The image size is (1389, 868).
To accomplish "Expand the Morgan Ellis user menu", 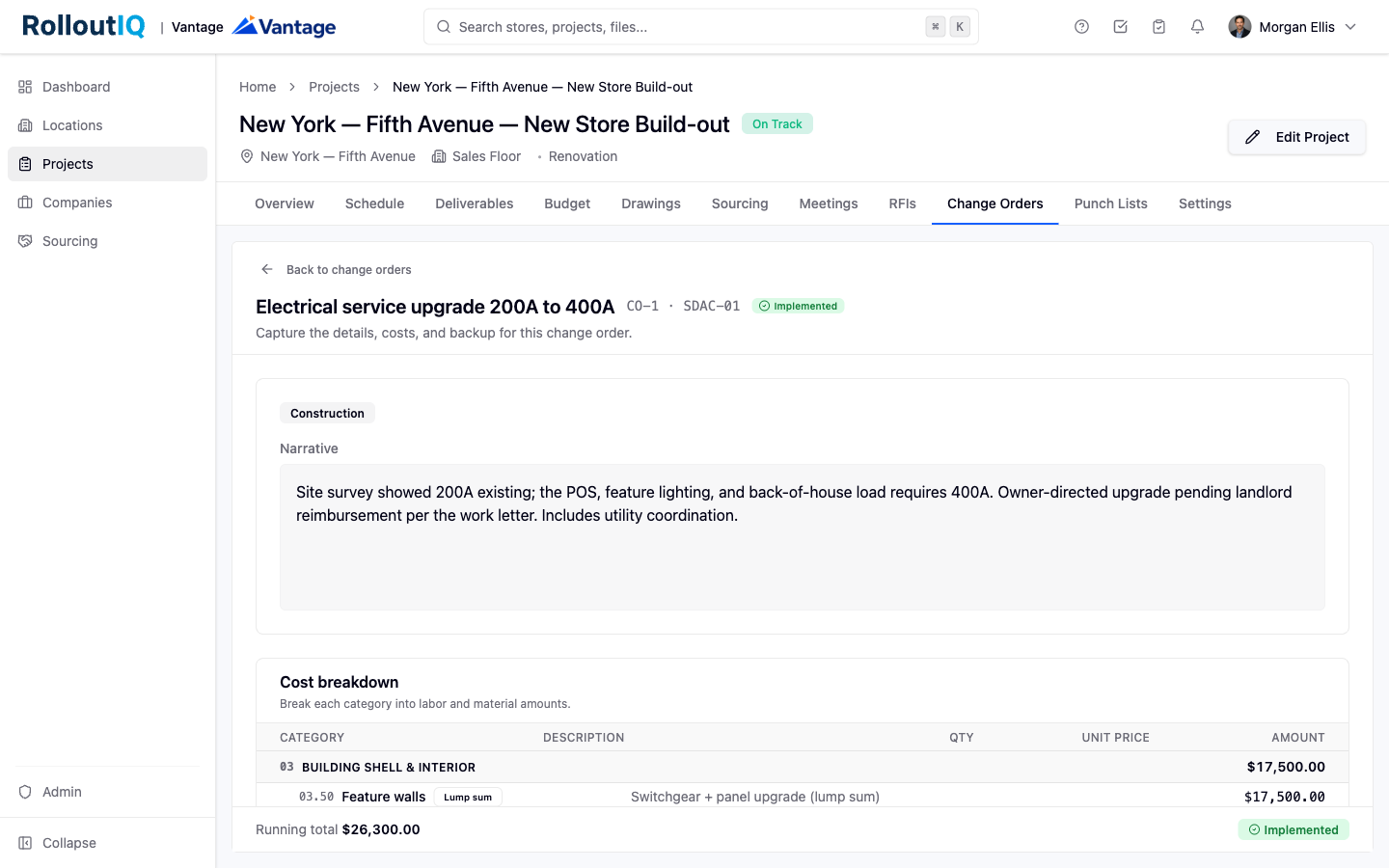I will click(x=1293, y=27).
